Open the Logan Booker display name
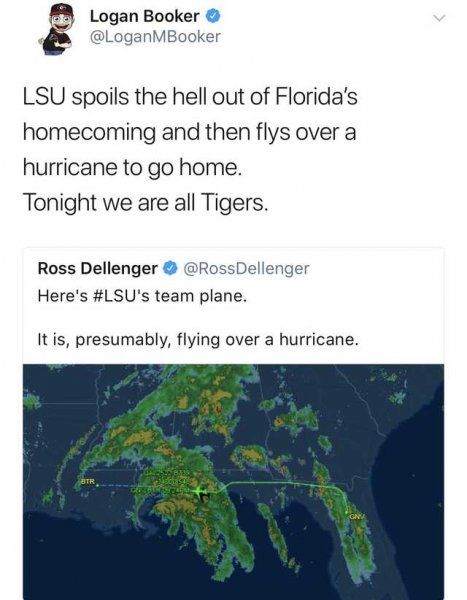The image size is (467, 600). click(144, 16)
